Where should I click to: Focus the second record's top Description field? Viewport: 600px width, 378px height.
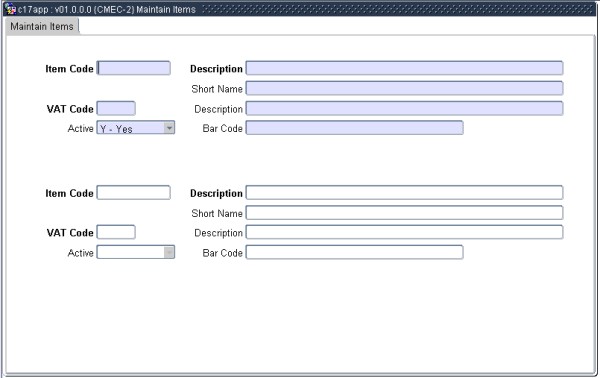point(404,192)
